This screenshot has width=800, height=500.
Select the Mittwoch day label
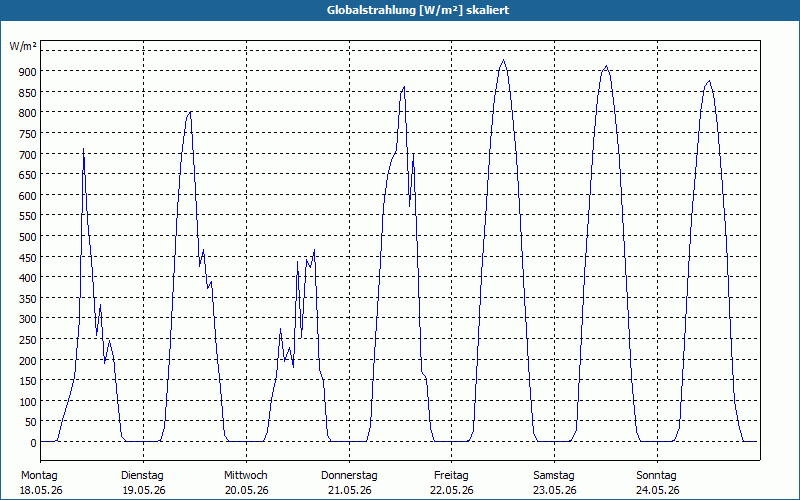pyautogui.click(x=246, y=475)
